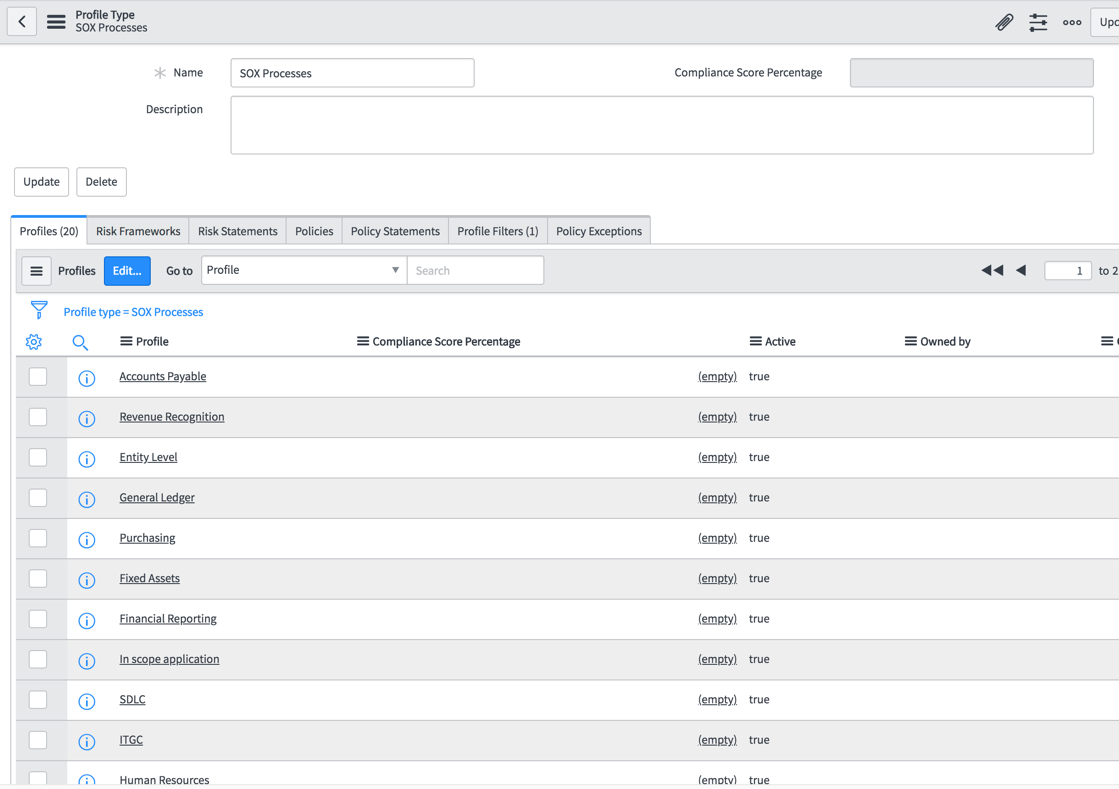Open the ITGC profile link

tap(131, 740)
